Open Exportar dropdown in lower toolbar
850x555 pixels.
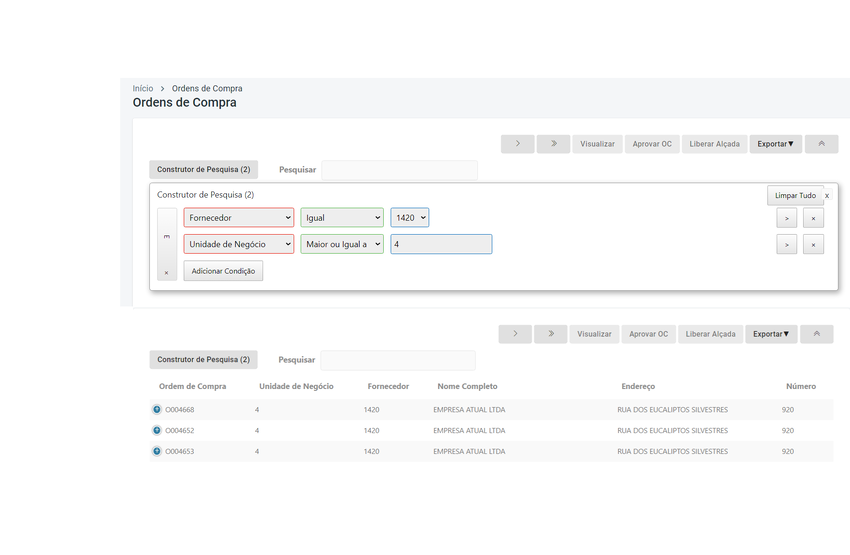pos(771,334)
